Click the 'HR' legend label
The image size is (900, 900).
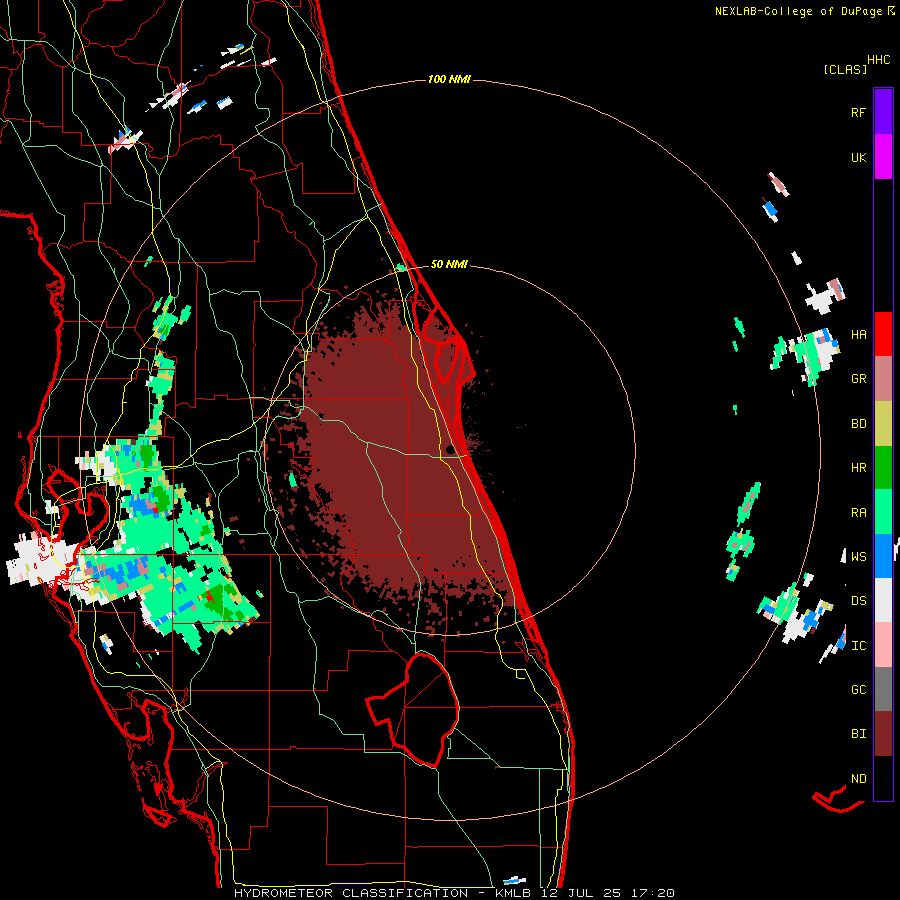pos(858,468)
